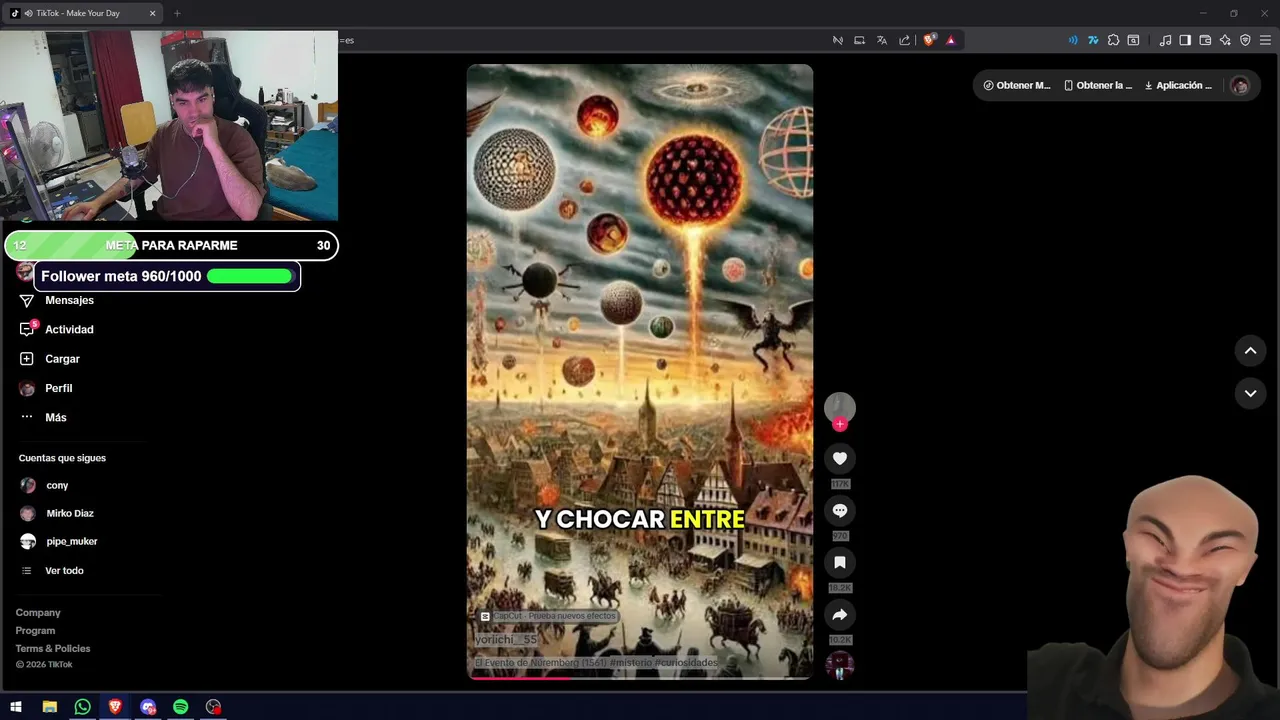Save the video with the bookmark icon
1280x720 pixels.
click(x=840, y=563)
